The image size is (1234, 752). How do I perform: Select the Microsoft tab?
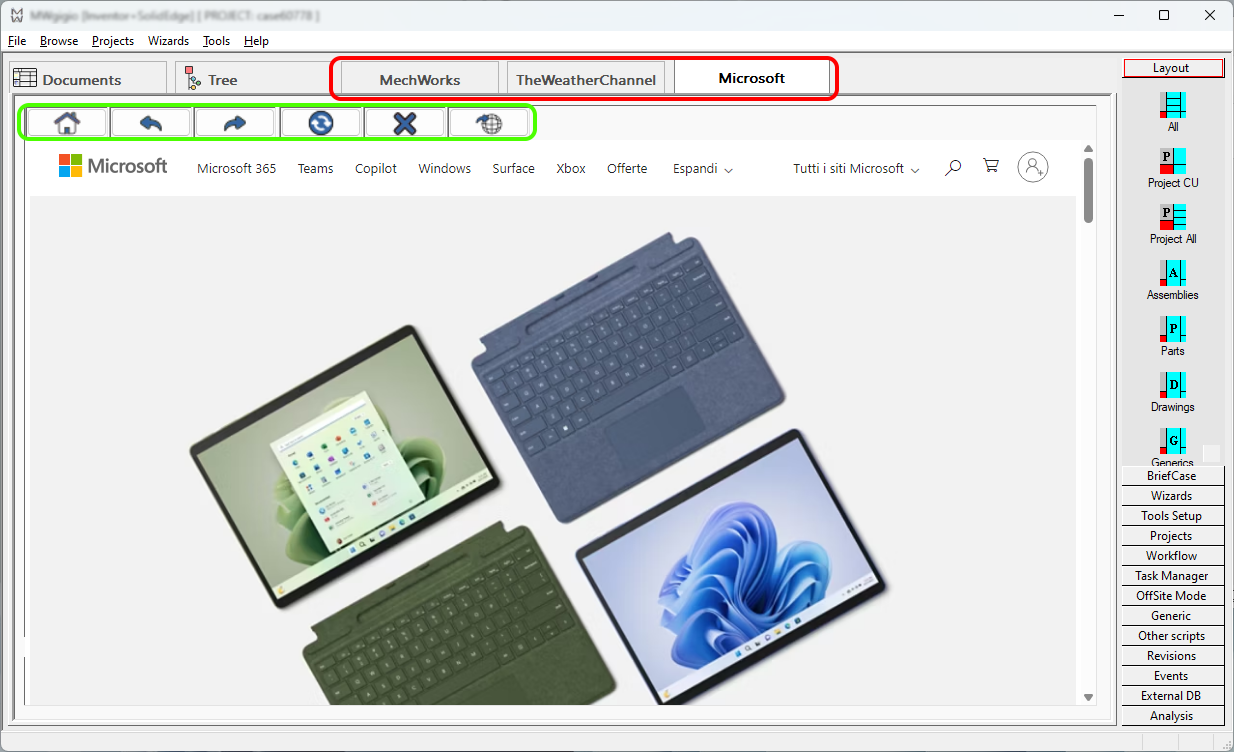pos(752,78)
